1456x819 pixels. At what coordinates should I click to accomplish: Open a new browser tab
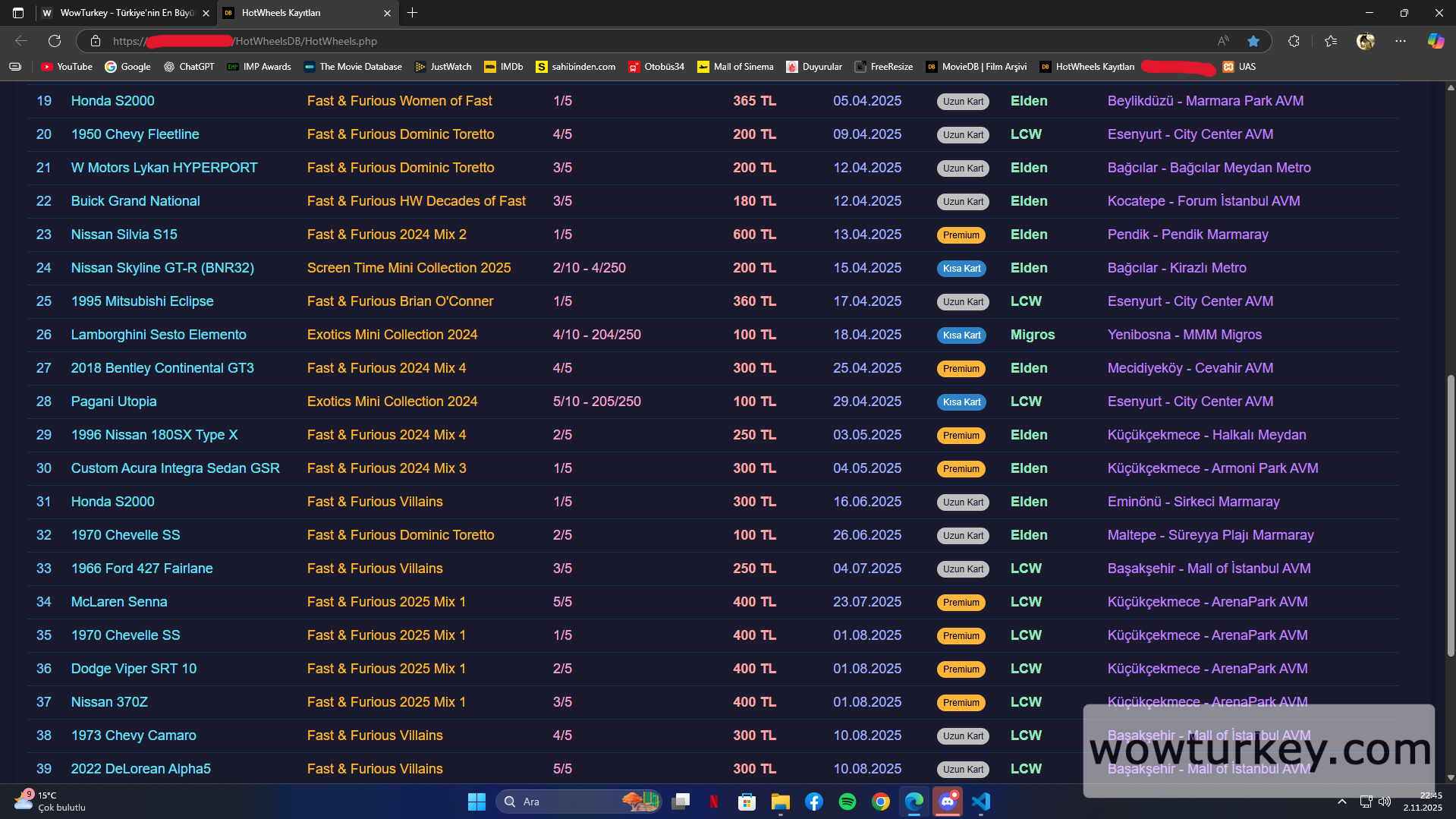click(x=412, y=13)
